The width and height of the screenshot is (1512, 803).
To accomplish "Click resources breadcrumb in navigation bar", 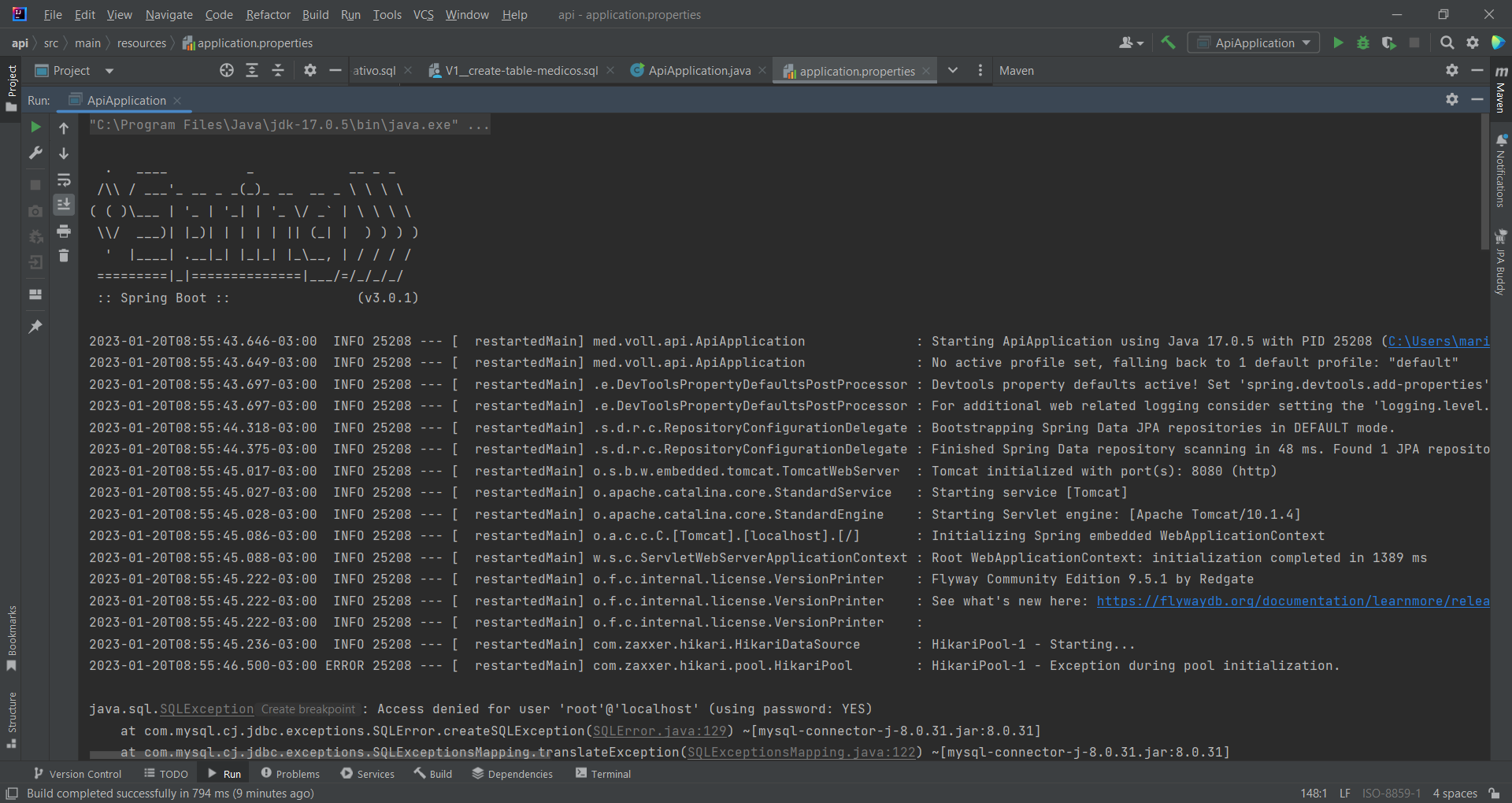I will tap(142, 43).
